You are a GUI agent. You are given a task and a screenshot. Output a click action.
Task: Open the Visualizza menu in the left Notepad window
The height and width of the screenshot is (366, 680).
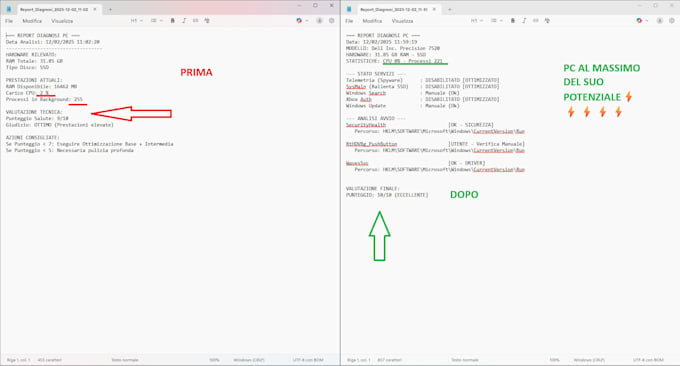click(62, 21)
